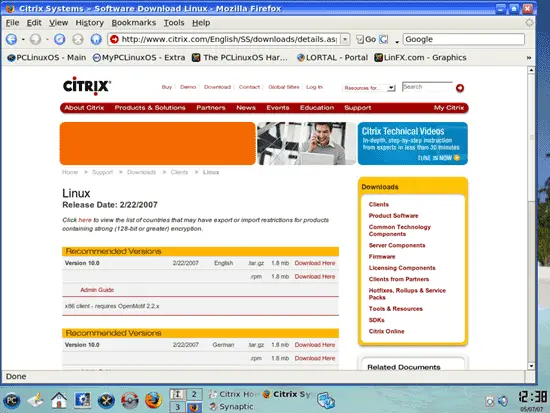Open the address bar history dropdown
The height and width of the screenshot is (413, 550).
[345, 39]
